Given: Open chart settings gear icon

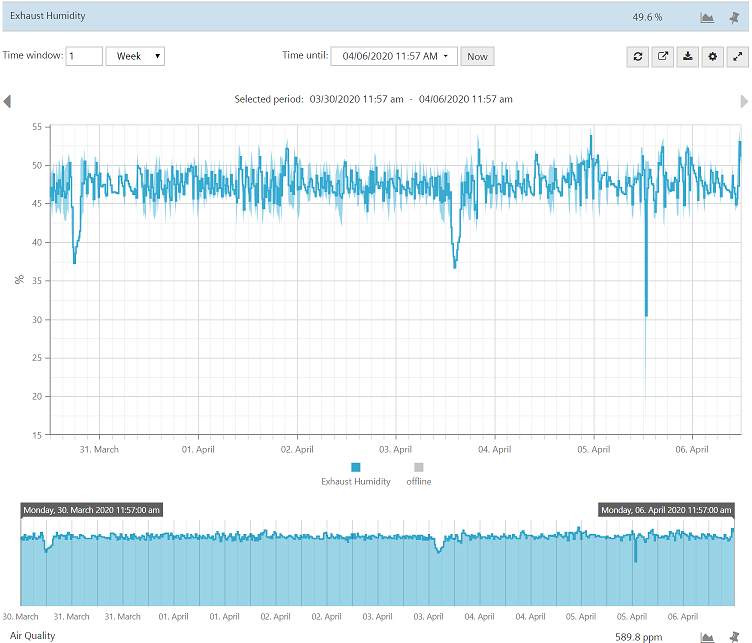Looking at the screenshot, I should click(713, 57).
